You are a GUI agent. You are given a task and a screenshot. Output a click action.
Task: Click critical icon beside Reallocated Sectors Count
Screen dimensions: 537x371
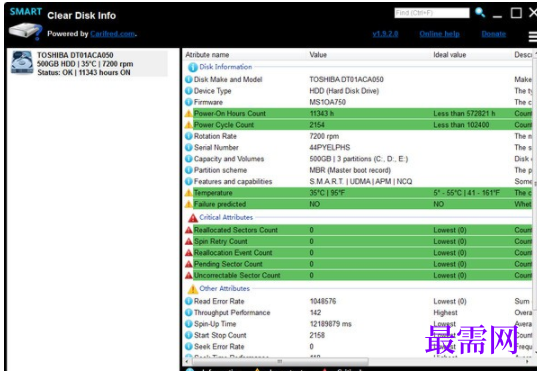pyautogui.click(x=188, y=230)
